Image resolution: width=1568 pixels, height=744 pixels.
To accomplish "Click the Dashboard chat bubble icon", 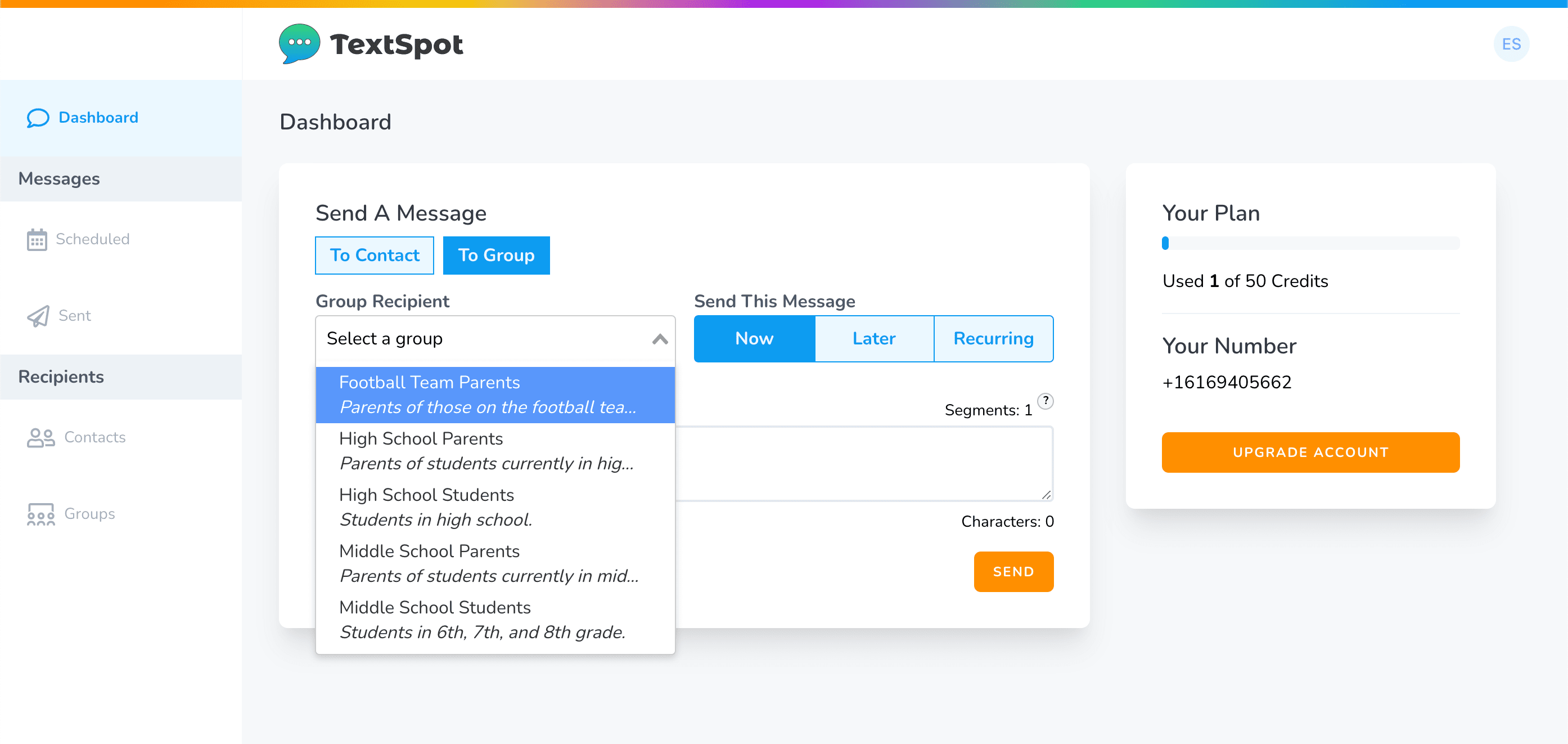I will click(38, 118).
